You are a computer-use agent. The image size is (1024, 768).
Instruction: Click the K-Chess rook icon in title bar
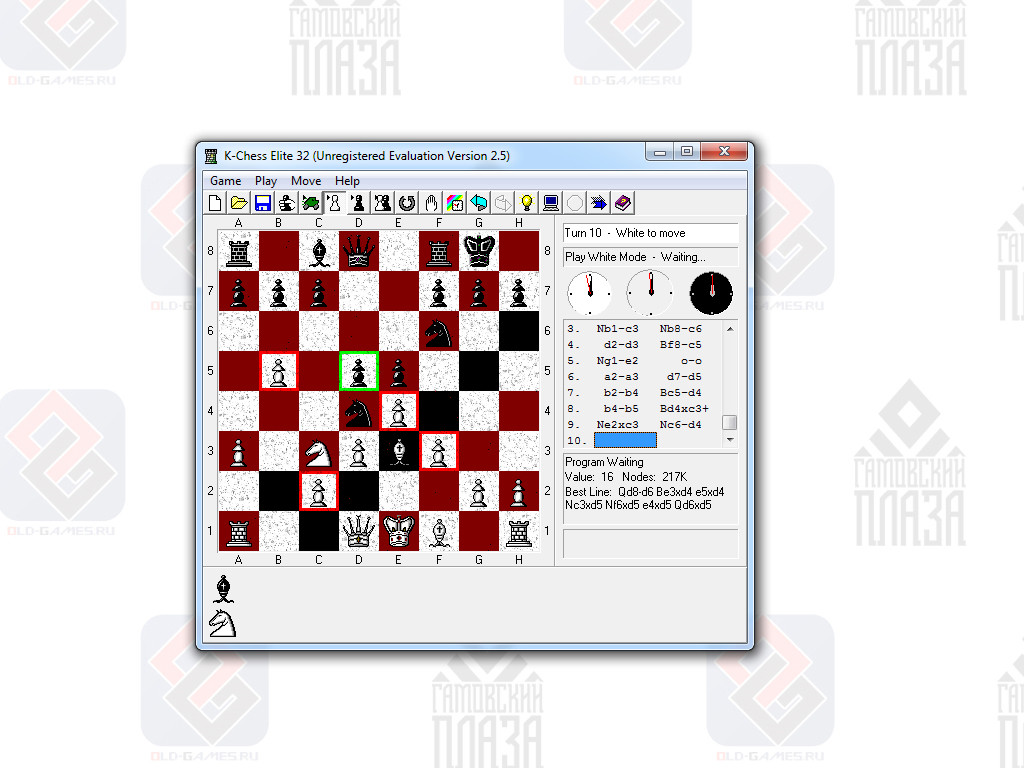211,156
